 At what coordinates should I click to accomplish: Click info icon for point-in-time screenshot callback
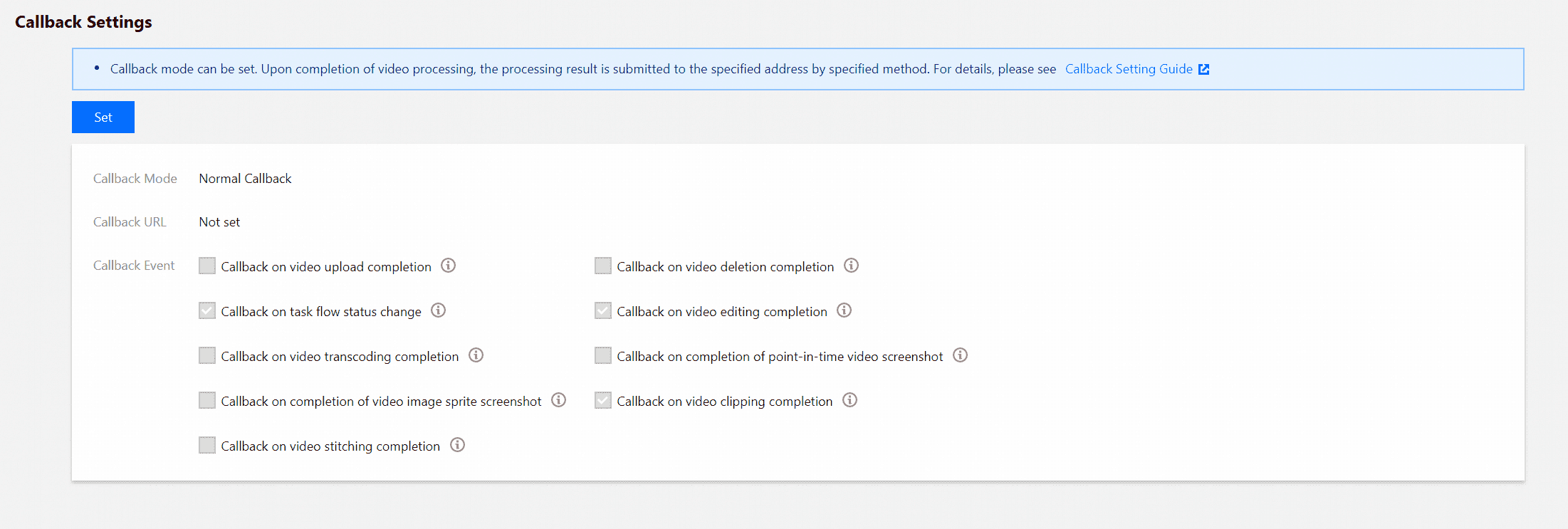(x=961, y=355)
